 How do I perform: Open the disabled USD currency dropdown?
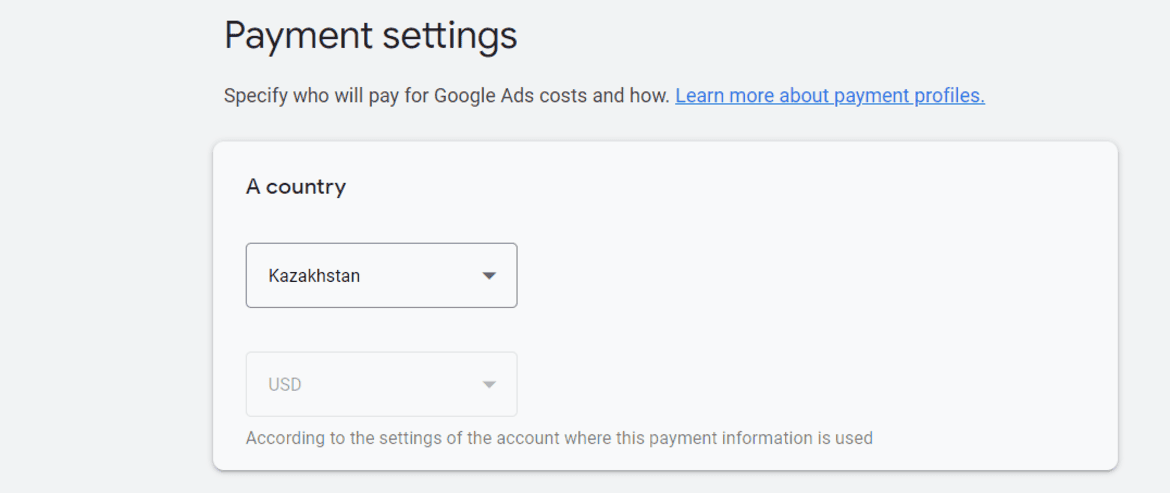coord(381,384)
